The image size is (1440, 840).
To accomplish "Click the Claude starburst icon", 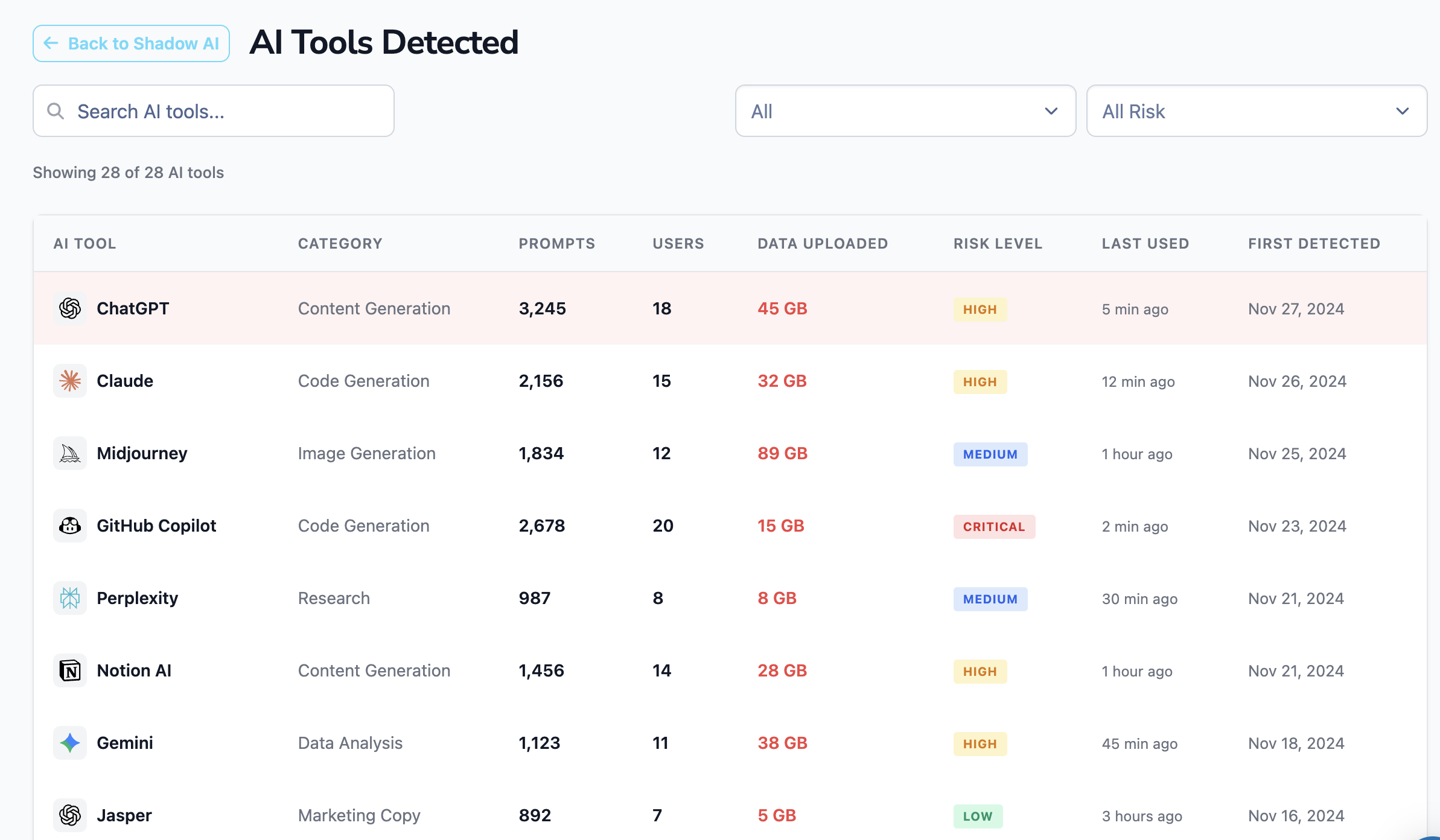I will (70, 381).
